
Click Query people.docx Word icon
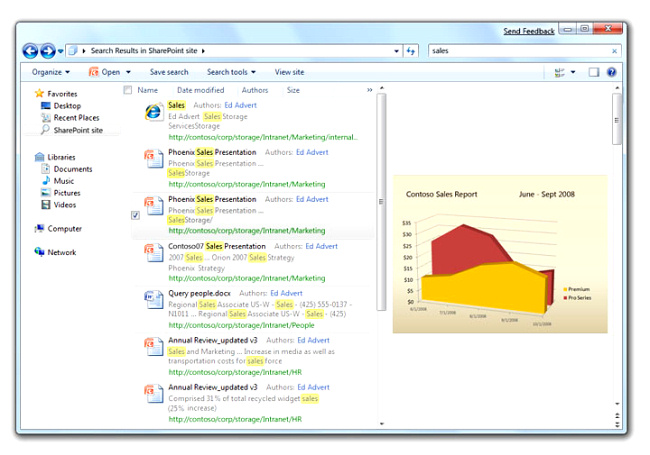[x=154, y=300]
